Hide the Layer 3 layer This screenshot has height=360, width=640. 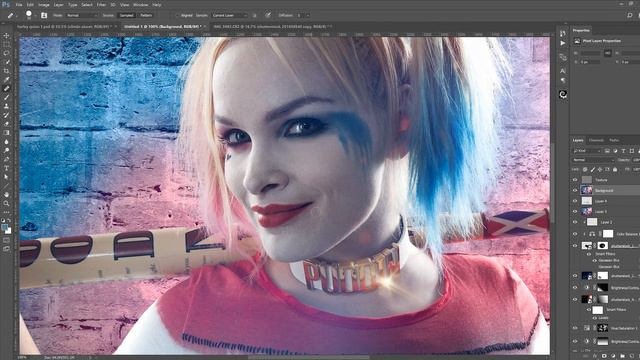575,211
